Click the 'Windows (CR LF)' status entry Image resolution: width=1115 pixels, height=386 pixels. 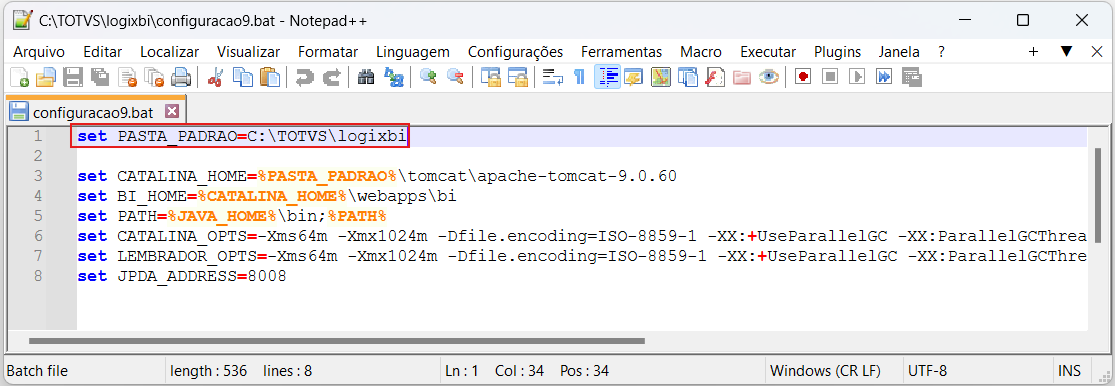point(825,370)
